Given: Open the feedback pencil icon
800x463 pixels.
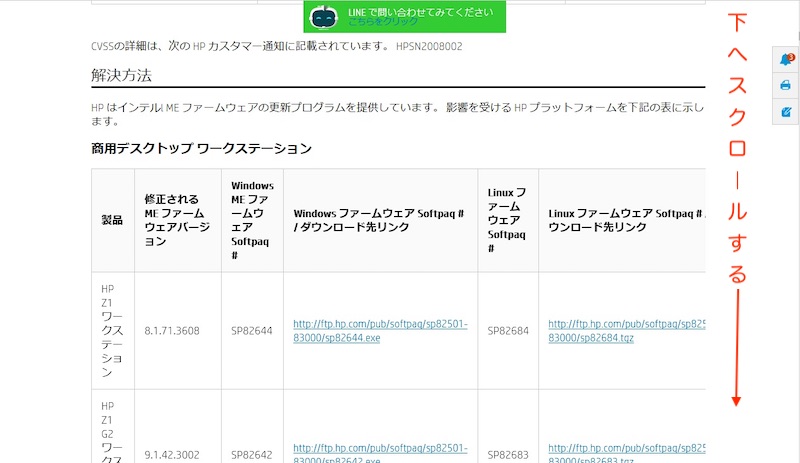Looking at the screenshot, I should click(786, 112).
